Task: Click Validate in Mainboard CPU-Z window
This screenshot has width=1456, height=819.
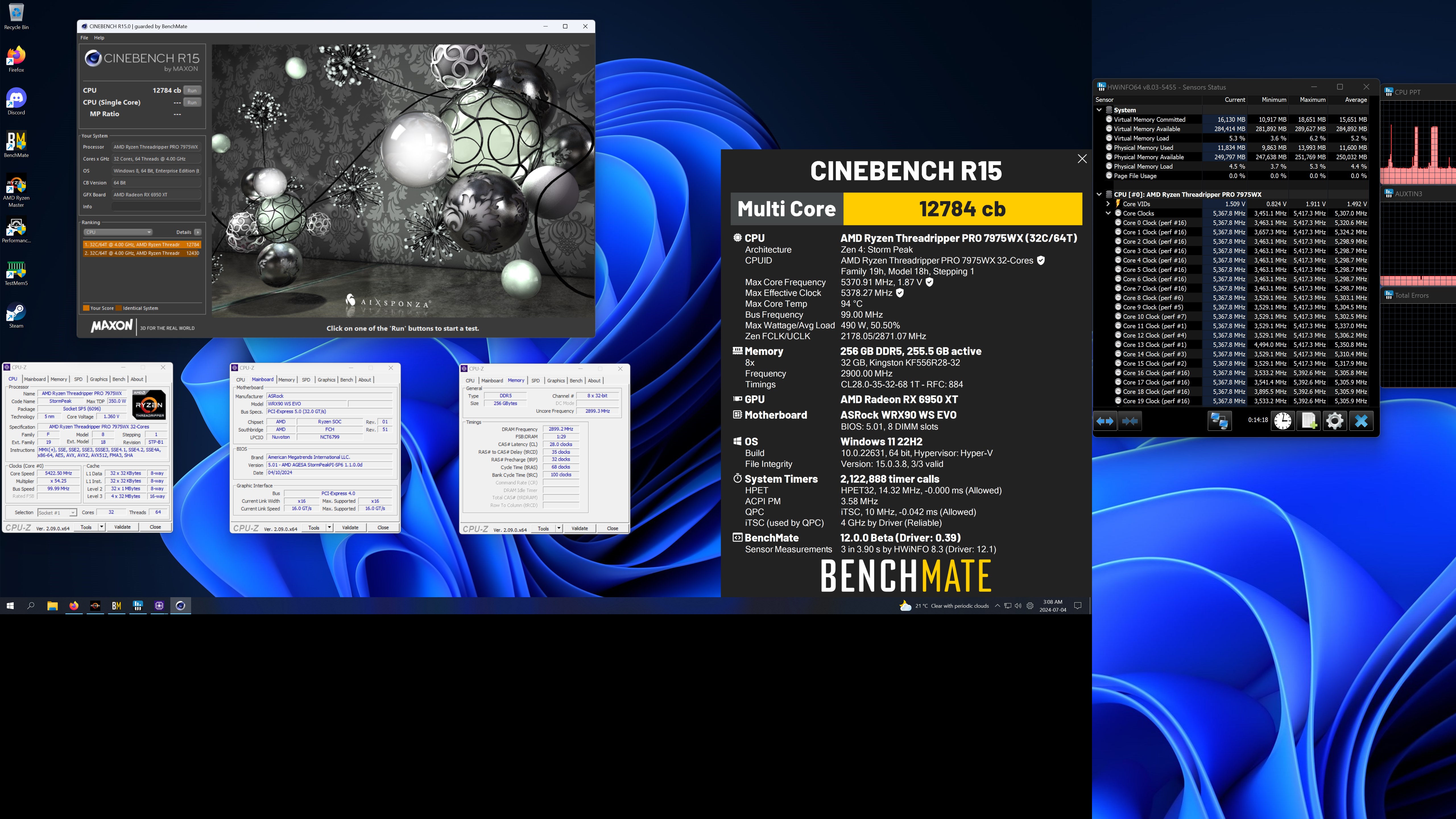Action: tap(350, 527)
